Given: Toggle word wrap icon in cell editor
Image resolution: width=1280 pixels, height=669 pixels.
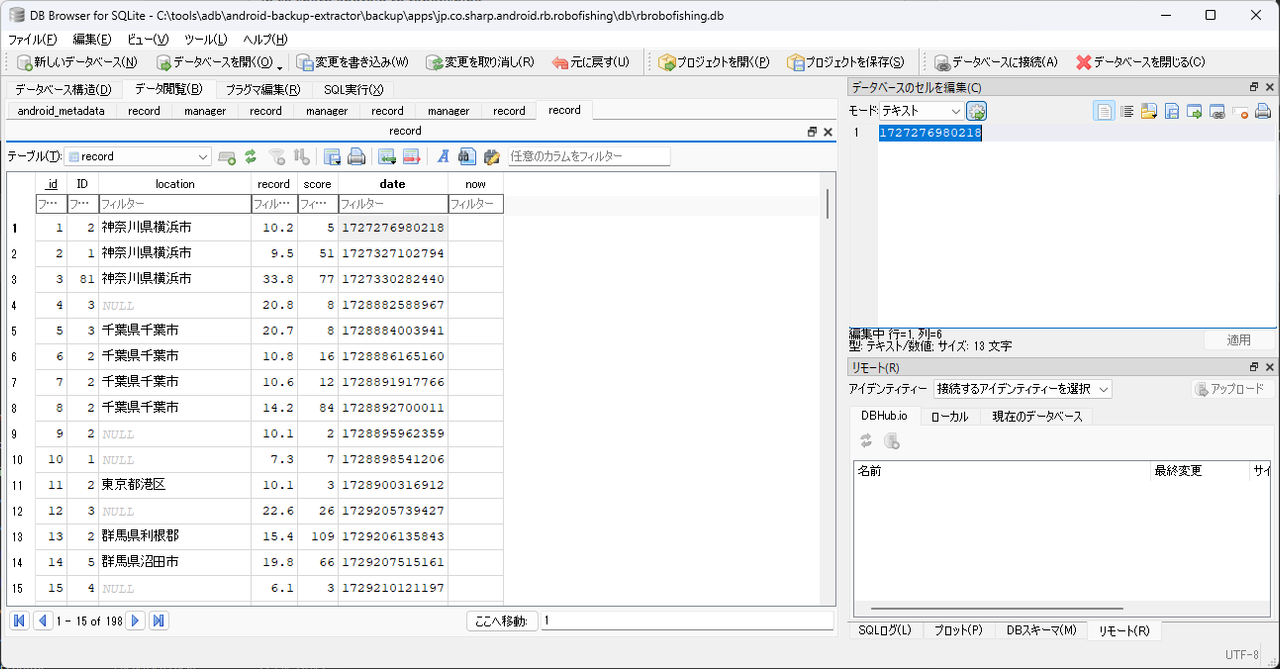Looking at the screenshot, I should coord(1126,111).
